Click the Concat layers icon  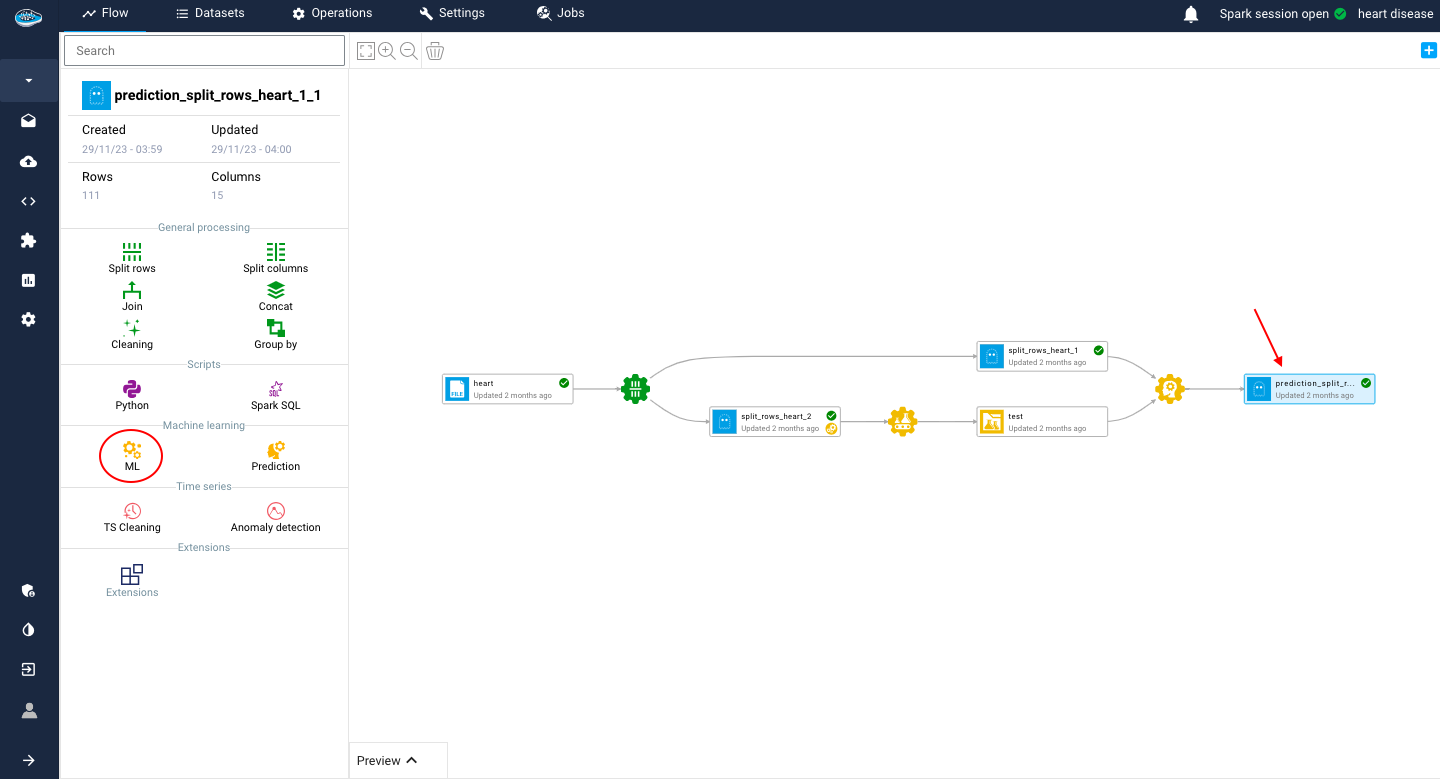(x=276, y=291)
